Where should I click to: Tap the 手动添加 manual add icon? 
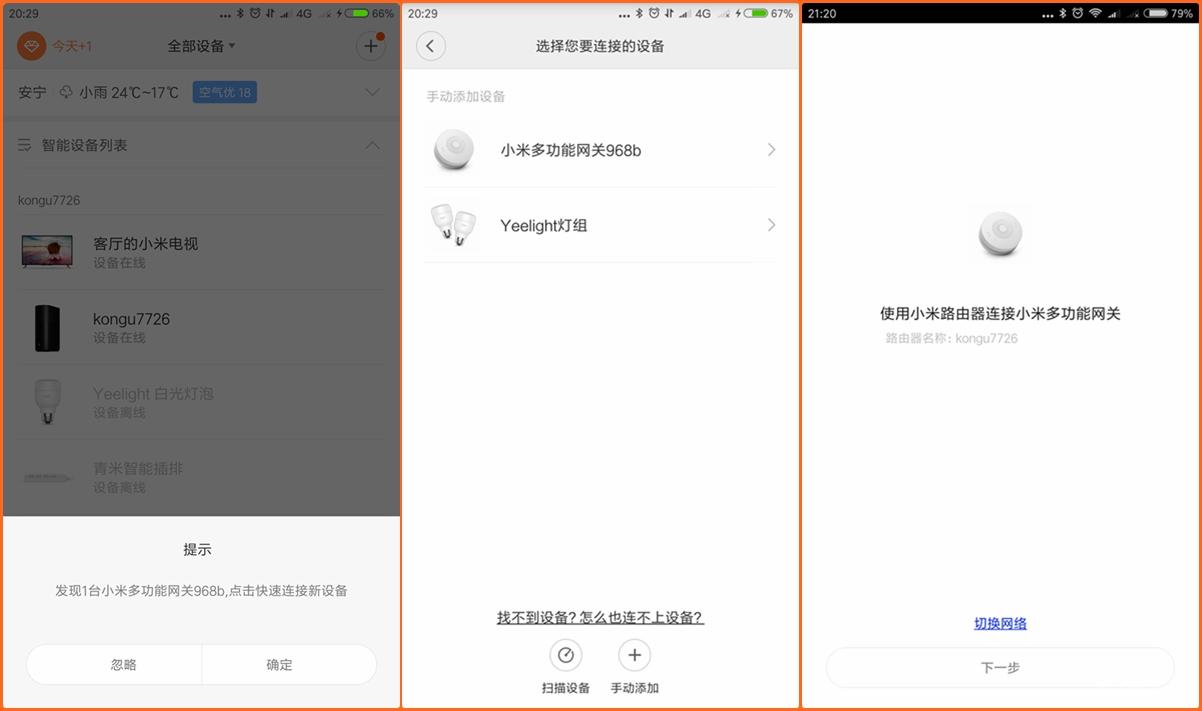coord(635,655)
